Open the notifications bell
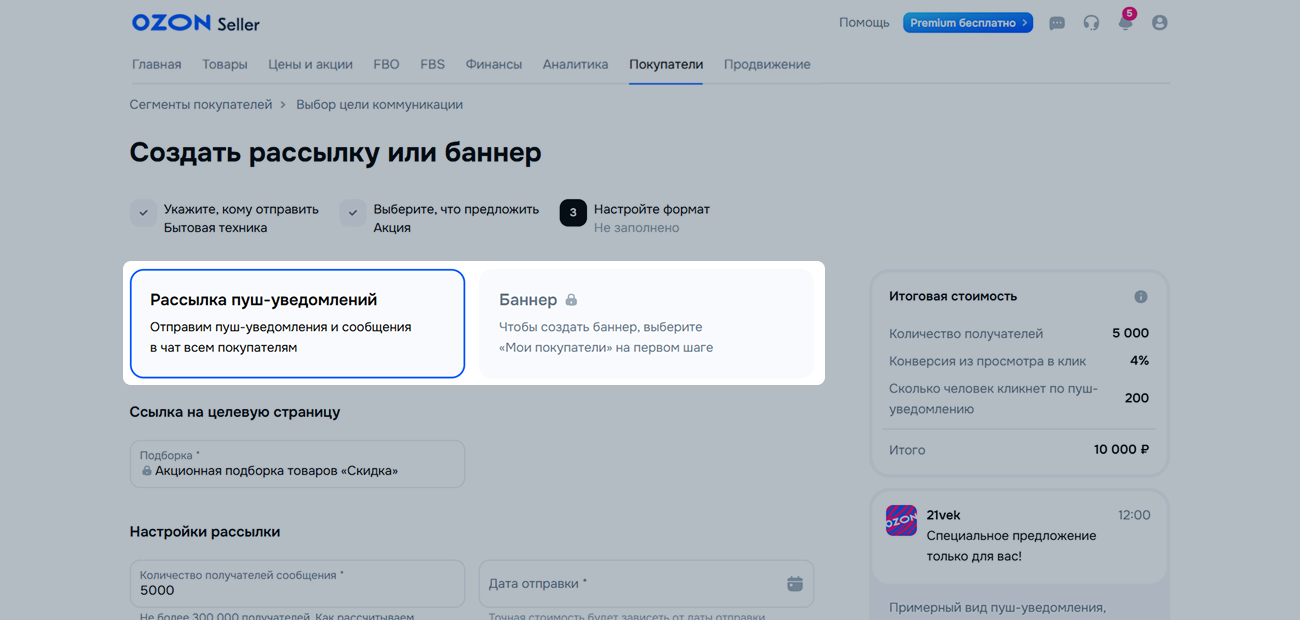The width and height of the screenshot is (1300, 620). pyautogui.click(x=1125, y=23)
